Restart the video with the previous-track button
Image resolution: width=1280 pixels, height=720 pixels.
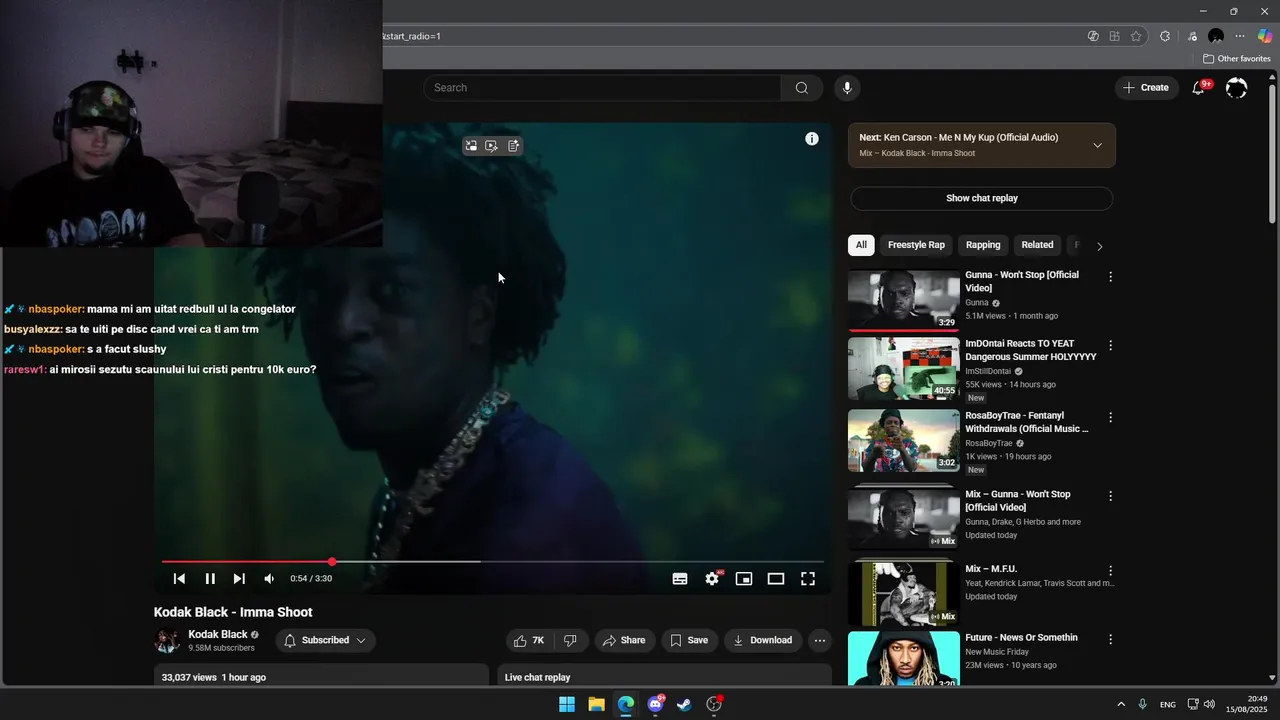pos(179,578)
